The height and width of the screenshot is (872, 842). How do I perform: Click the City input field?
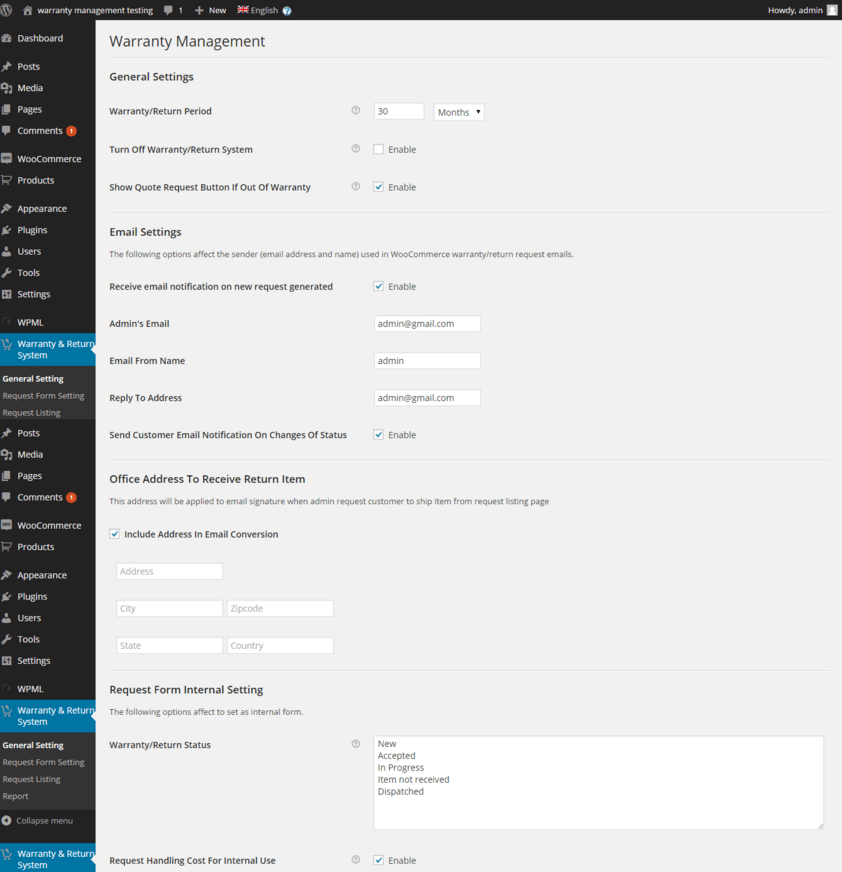click(170, 608)
